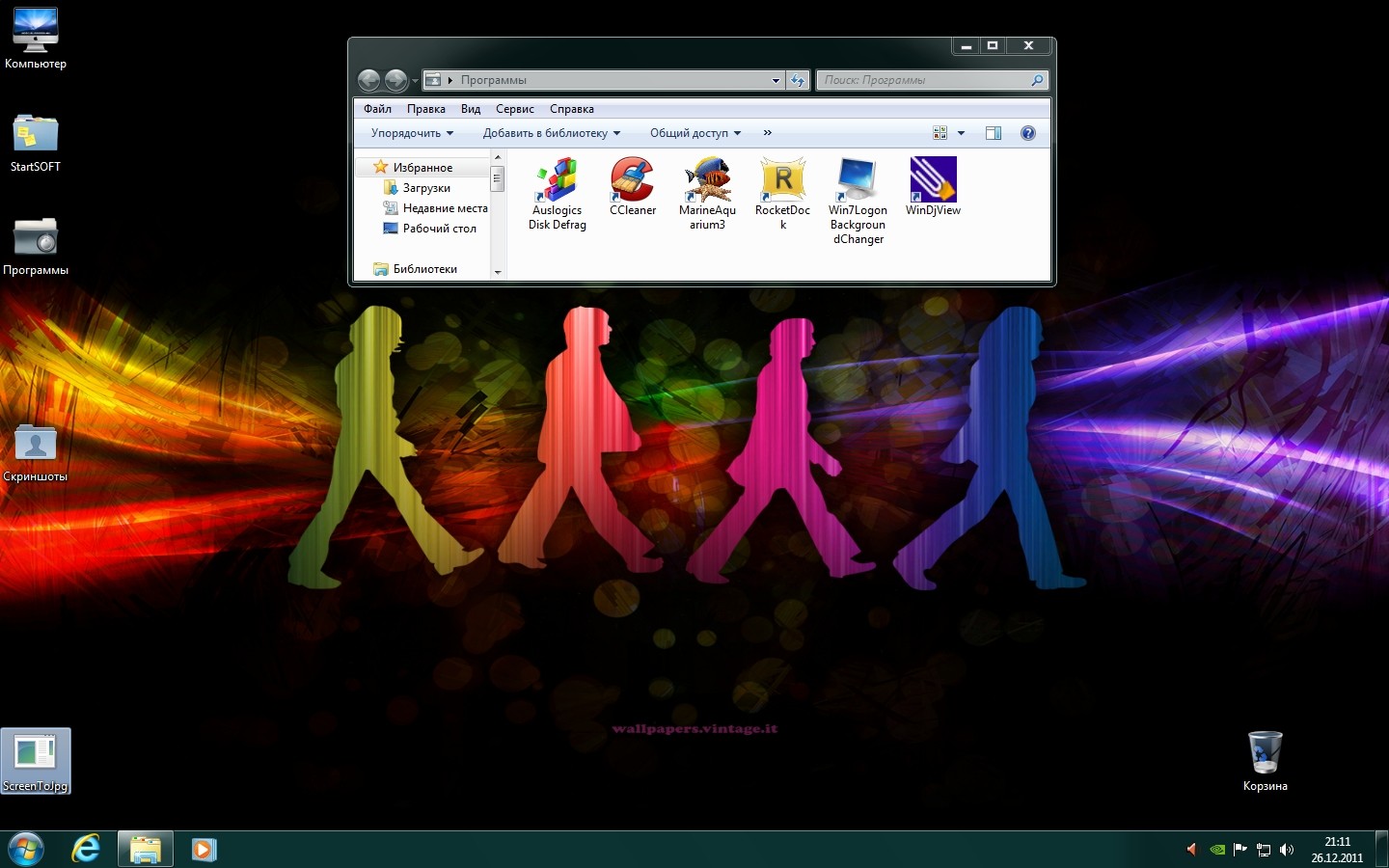Image resolution: width=1389 pixels, height=868 pixels.
Task: Launch the RocketDock shortcut
Action: pyautogui.click(x=782, y=194)
